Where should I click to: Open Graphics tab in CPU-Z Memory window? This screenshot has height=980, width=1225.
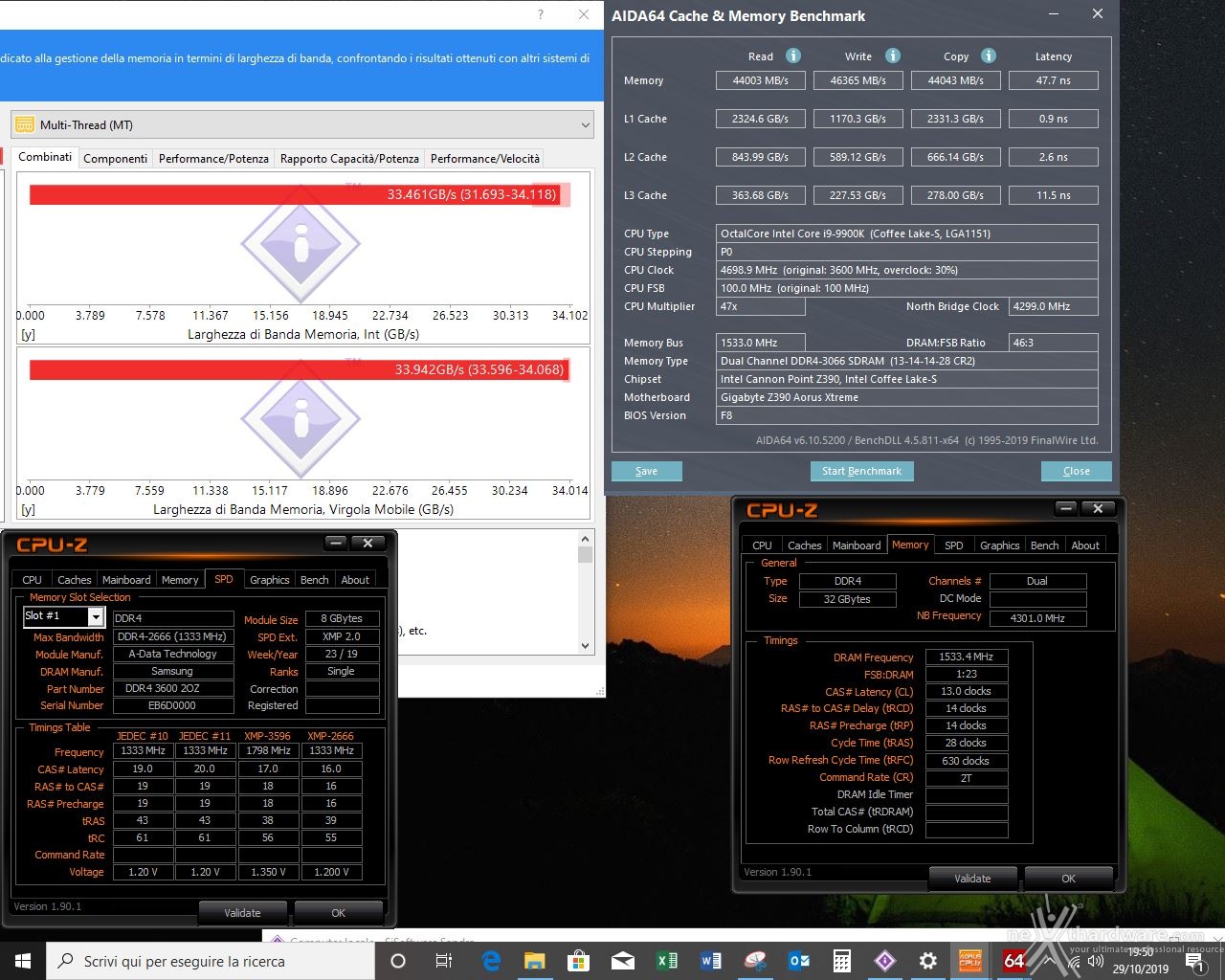(x=1000, y=546)
